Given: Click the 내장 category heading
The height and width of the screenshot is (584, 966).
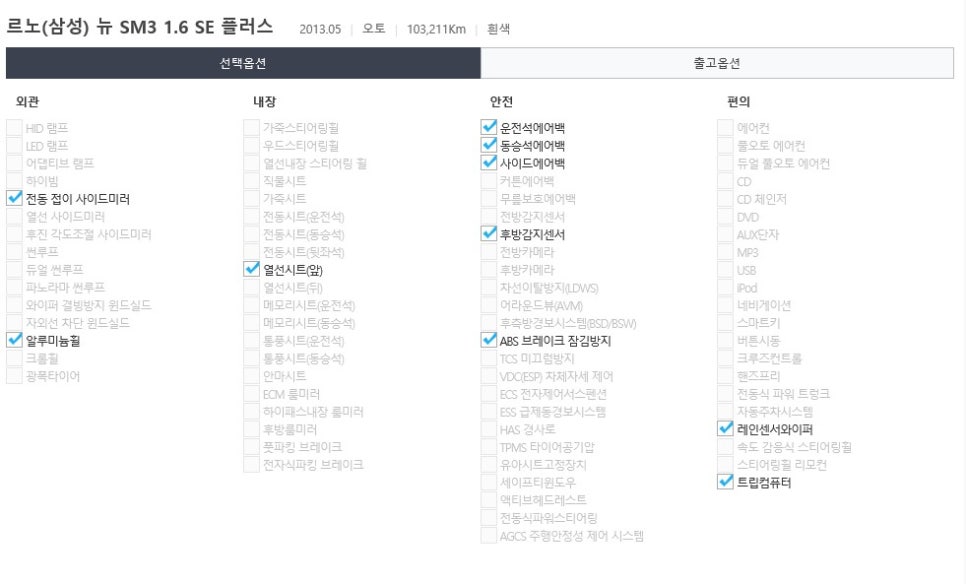Looking at the screenshot, I should click(x=264, y=102).
